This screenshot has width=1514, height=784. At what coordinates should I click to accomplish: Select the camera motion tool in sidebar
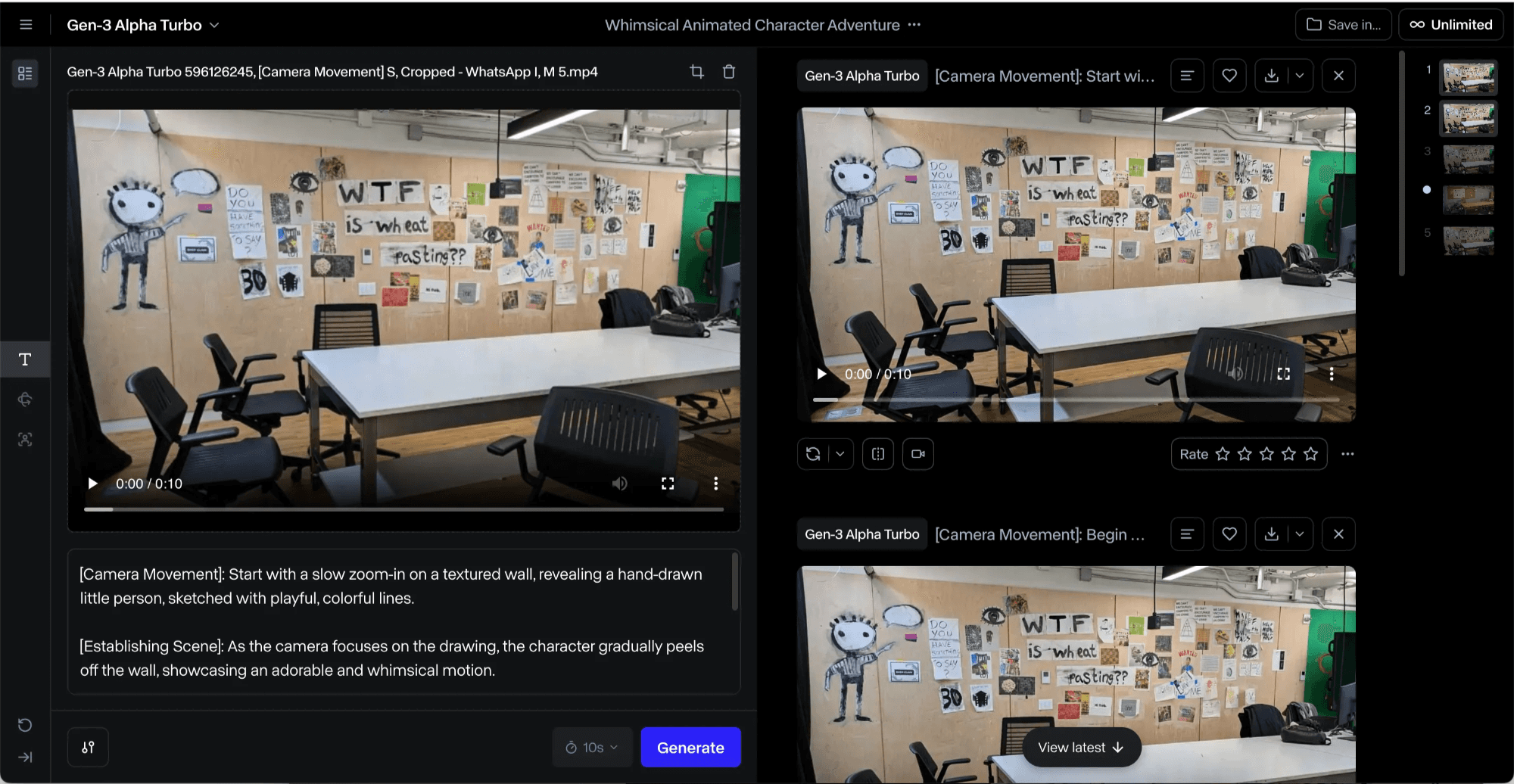[x=25, y=400]
